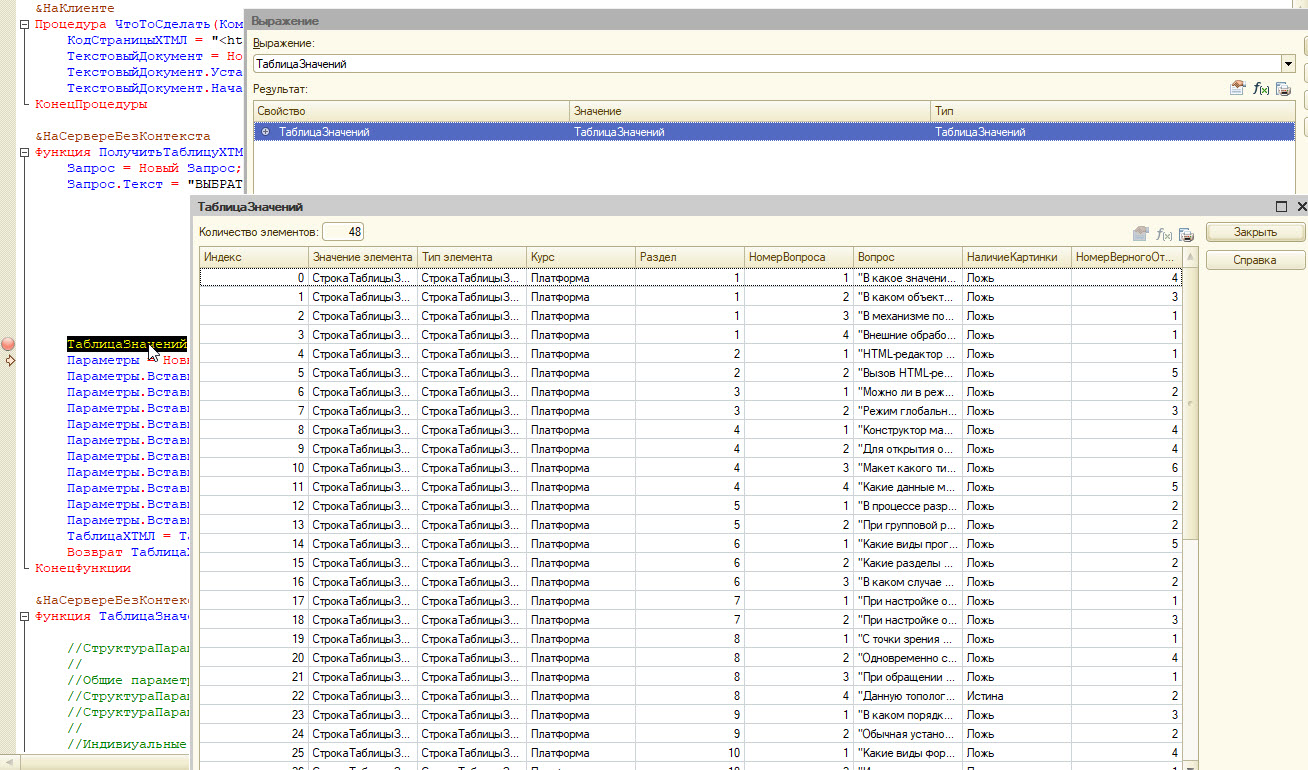The width and height of the screenshot is (1308, 770).
Task: Click the НаличиеКартинки column header
Action: click(1017, 257)
